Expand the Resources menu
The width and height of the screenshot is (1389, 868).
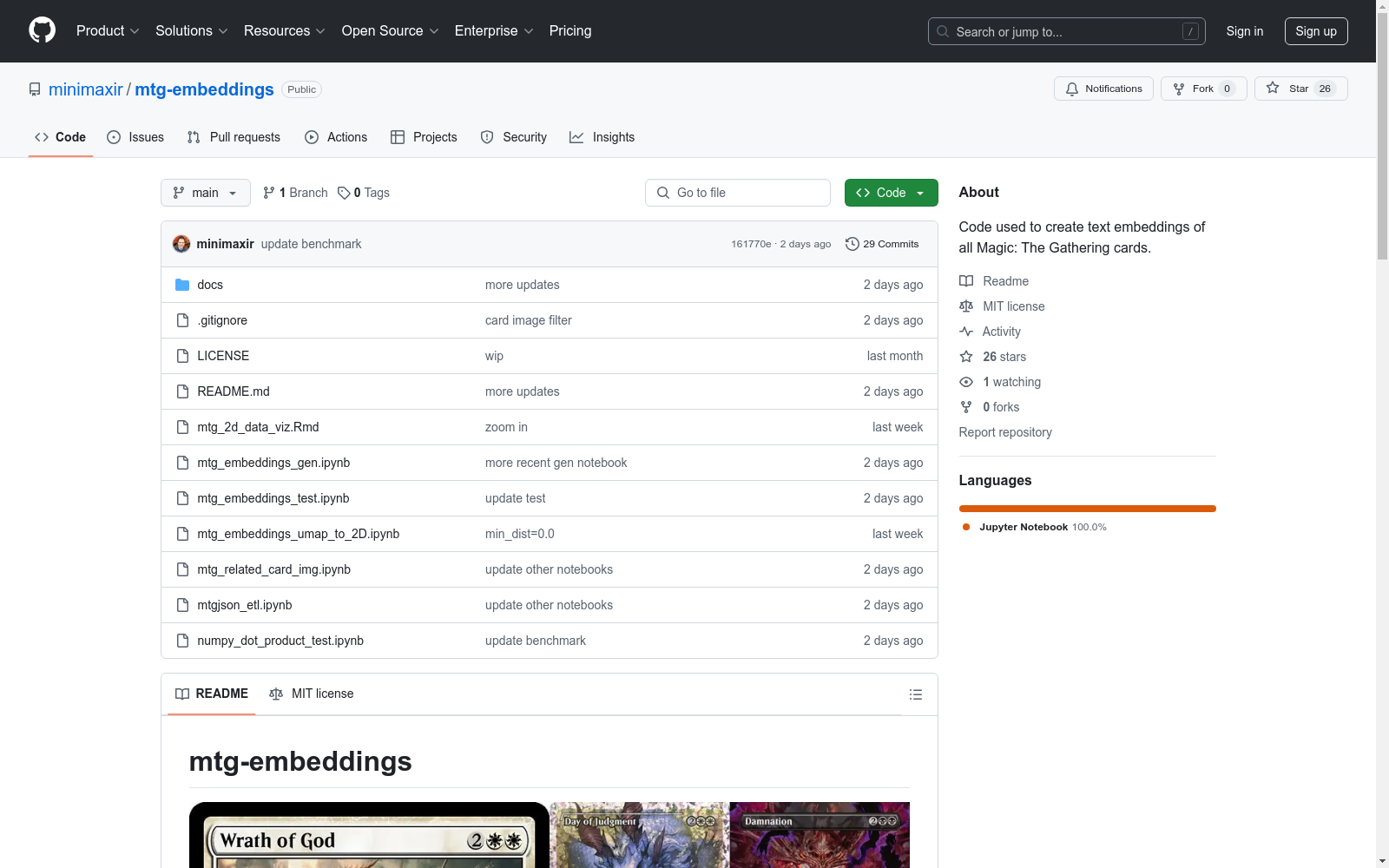[285, 31]
